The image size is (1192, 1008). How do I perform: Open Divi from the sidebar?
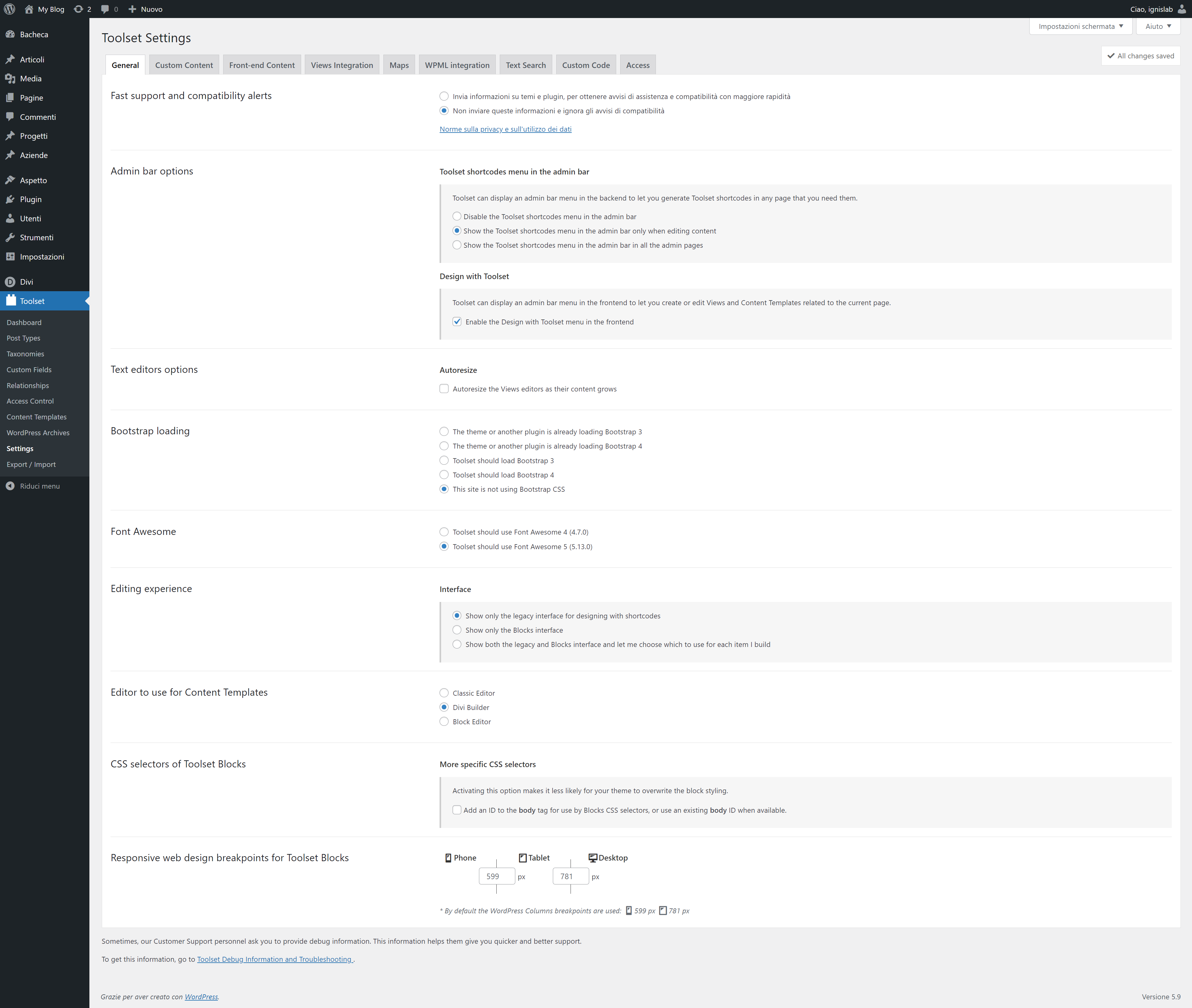(x=26, y=282)
